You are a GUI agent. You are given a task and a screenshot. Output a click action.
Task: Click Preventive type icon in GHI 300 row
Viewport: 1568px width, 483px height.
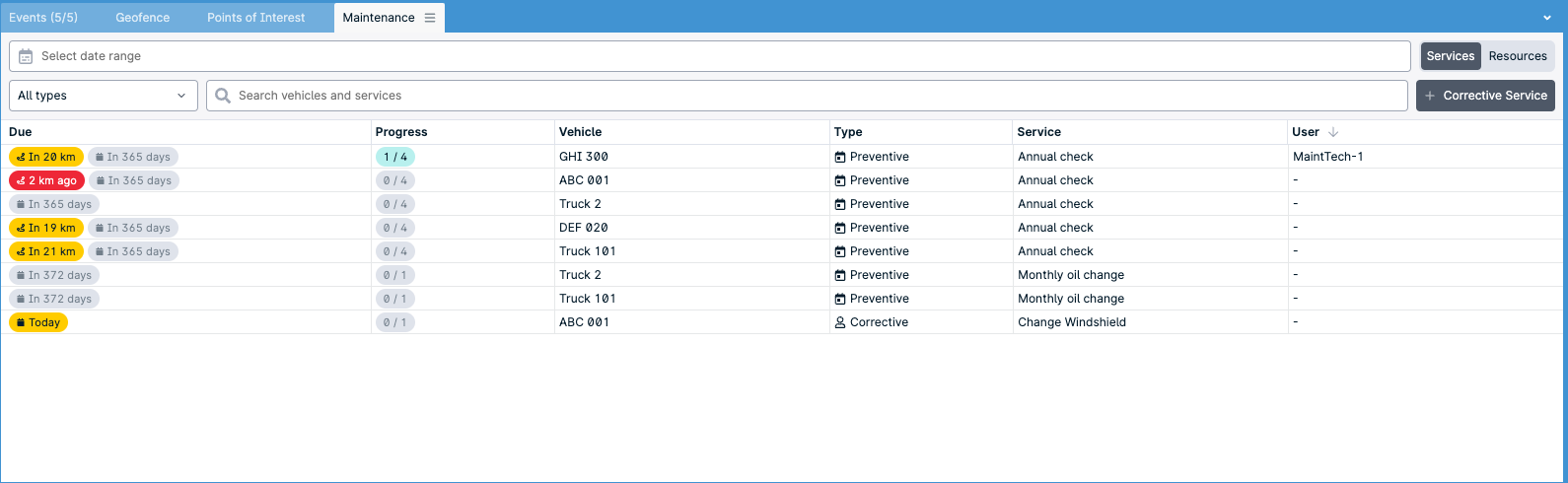pos(840,157)
